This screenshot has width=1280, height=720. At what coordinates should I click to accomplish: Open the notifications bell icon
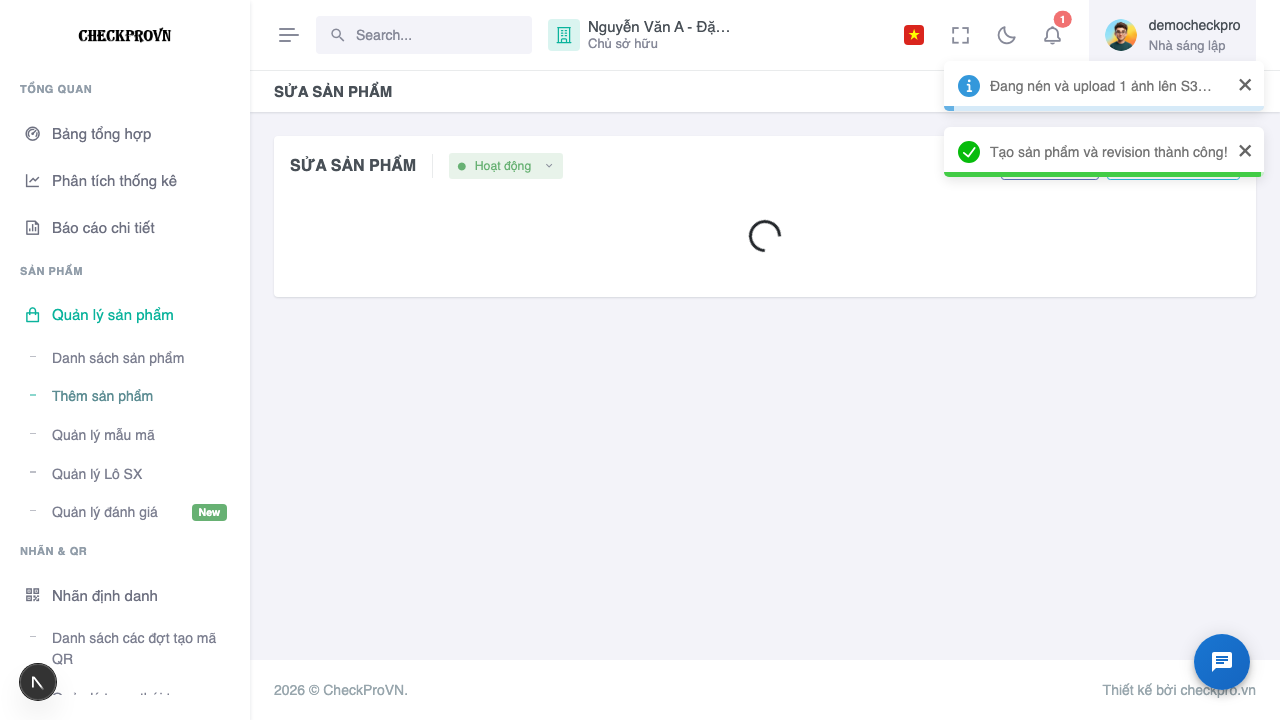click(x=1052, y=35)
